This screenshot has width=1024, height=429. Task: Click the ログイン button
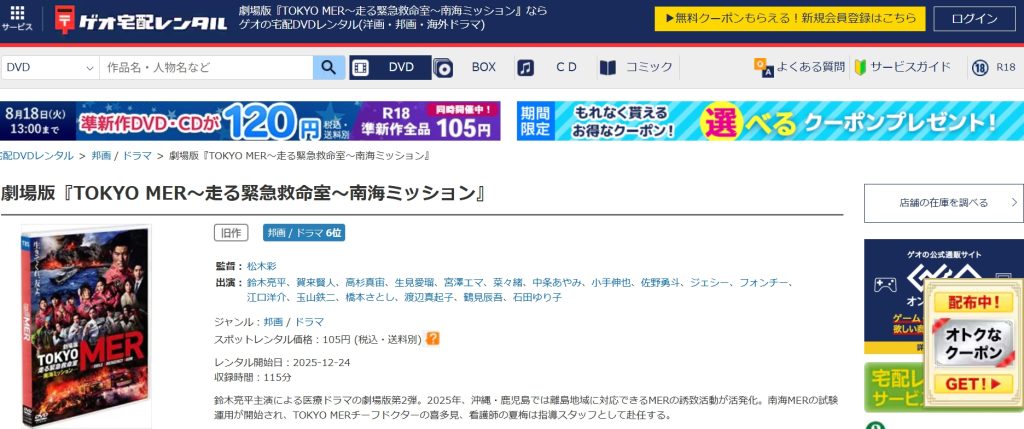point(974,19)
